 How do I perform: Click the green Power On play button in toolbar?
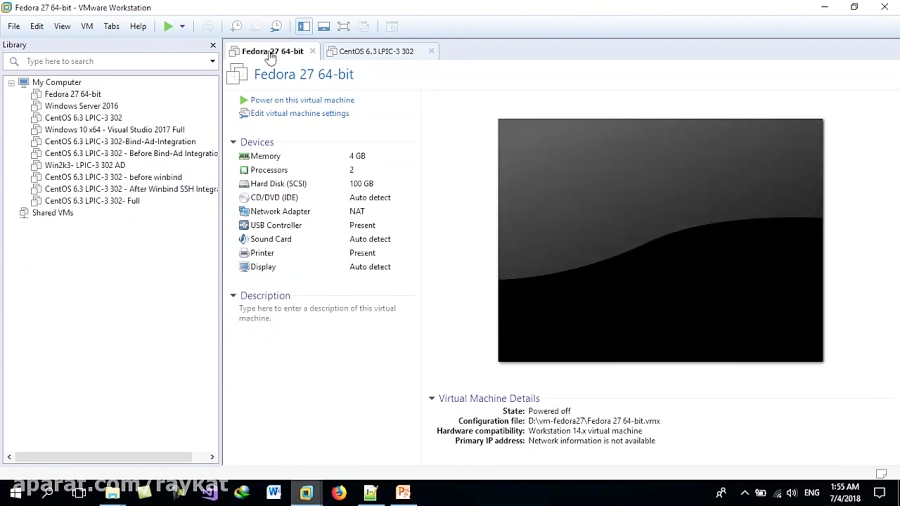pyautogui.click(x=168, y=26)
